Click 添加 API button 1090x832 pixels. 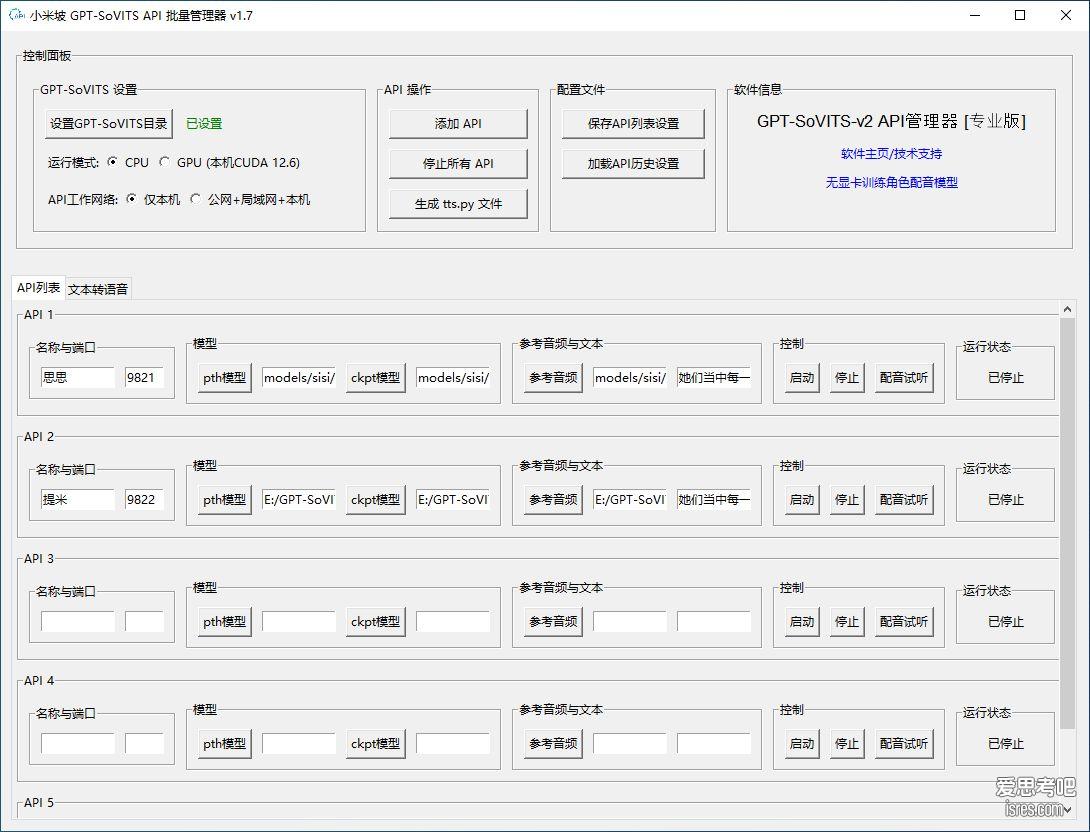coord(458,124)
